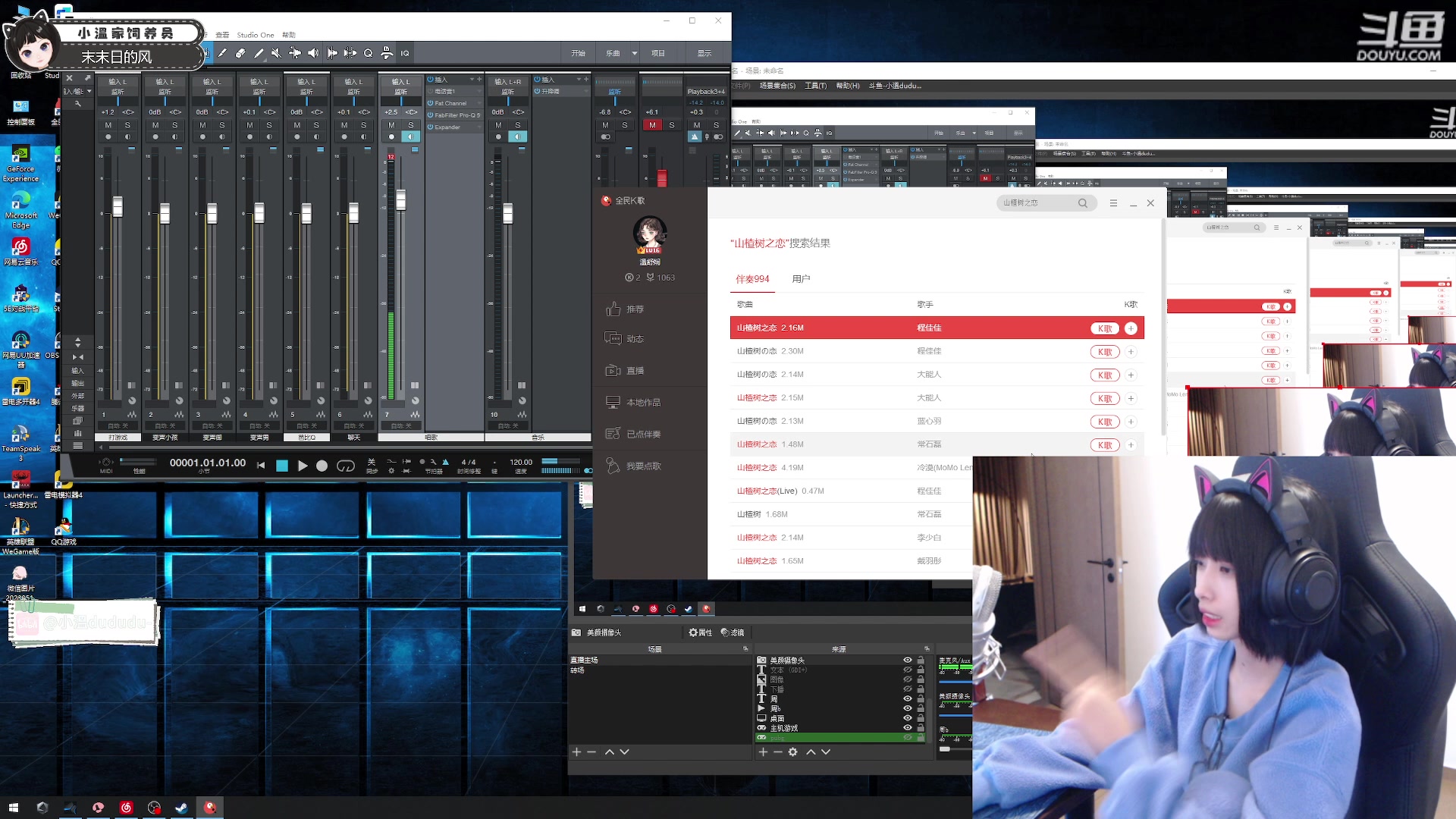
Task: Solo mixer channel 2 变声小孩
Action: [x=175, y=125]
